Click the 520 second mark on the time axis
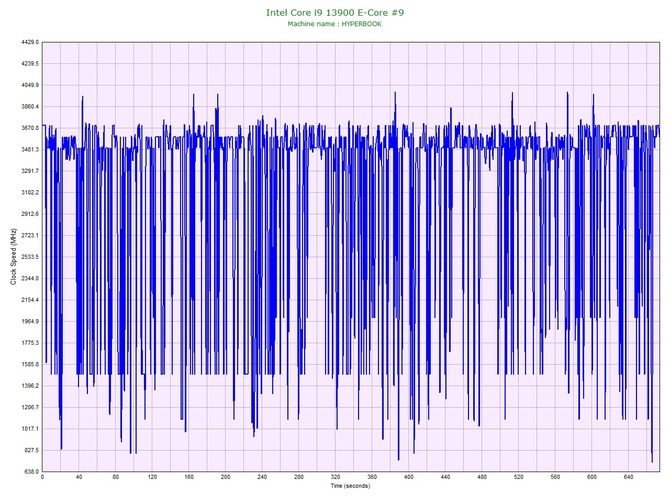Image resolution: width=670 pixels, height=503 pixels. tap(519, 478)
